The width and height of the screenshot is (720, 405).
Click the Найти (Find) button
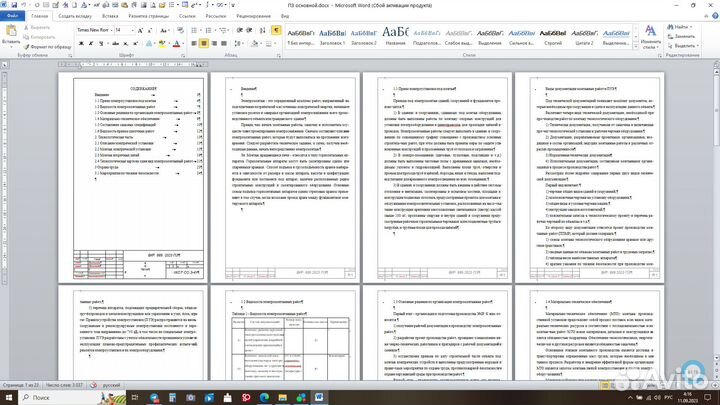click(681, 27)
